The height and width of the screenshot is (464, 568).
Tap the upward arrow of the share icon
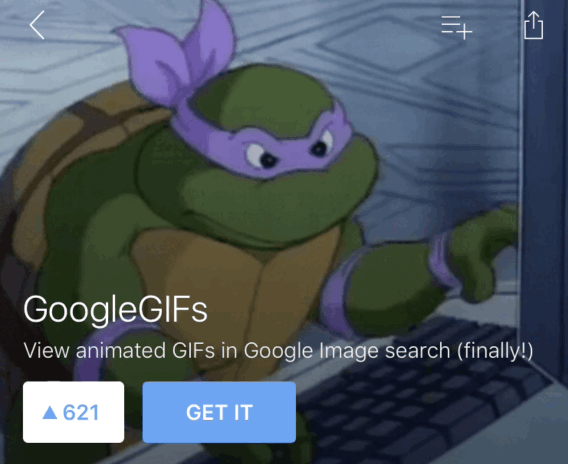(534, 20)
